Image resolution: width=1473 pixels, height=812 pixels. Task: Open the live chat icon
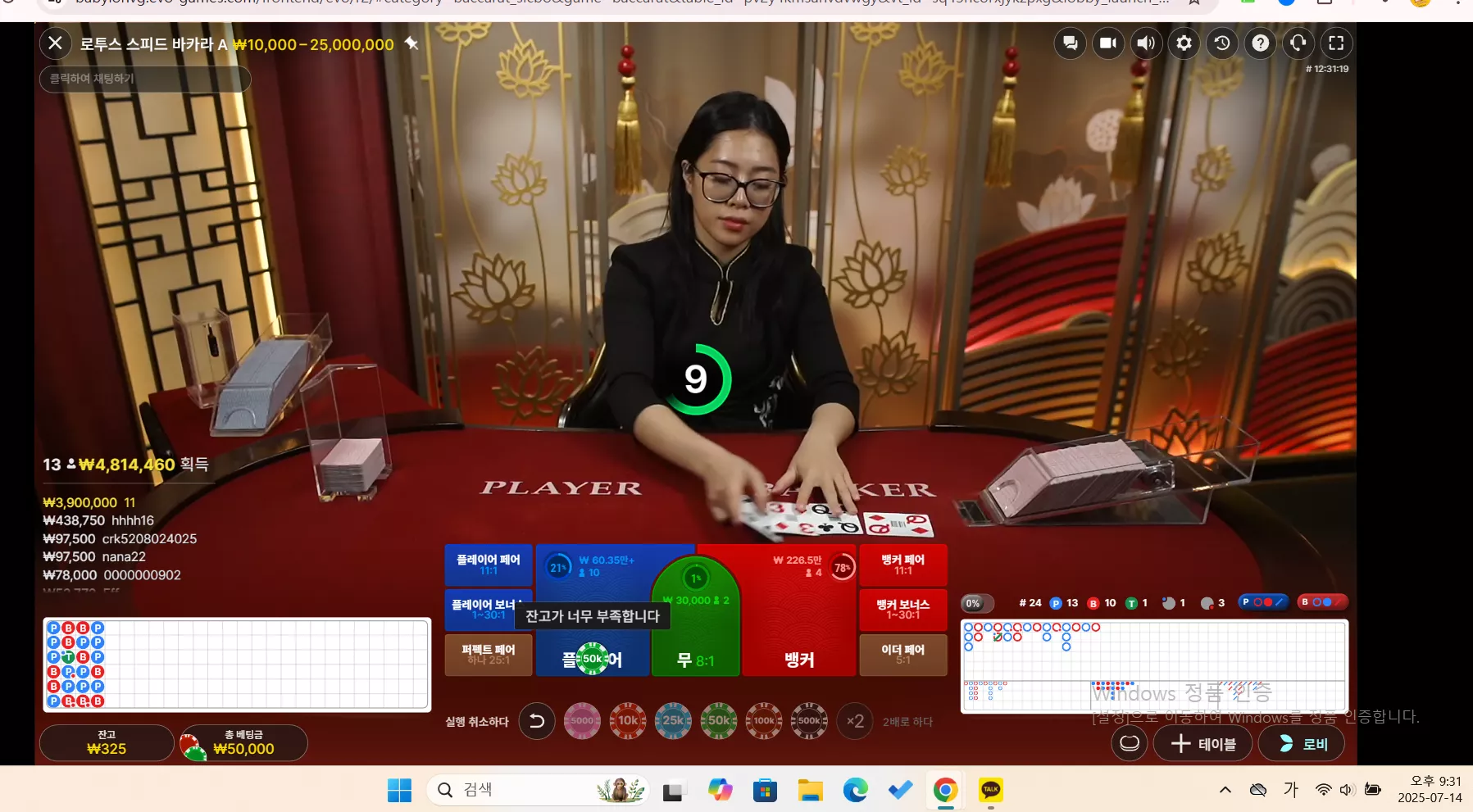(1070, 43)
